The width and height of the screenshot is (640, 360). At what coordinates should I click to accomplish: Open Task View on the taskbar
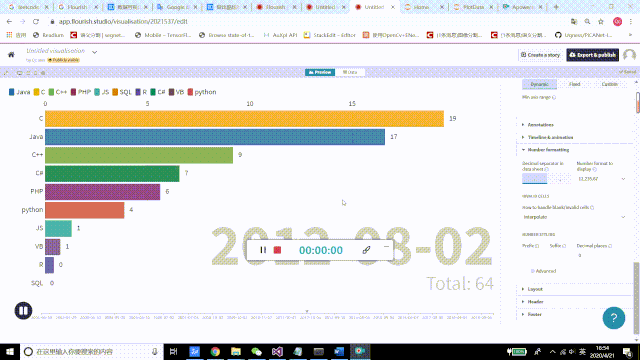click(x=173, y=351)
